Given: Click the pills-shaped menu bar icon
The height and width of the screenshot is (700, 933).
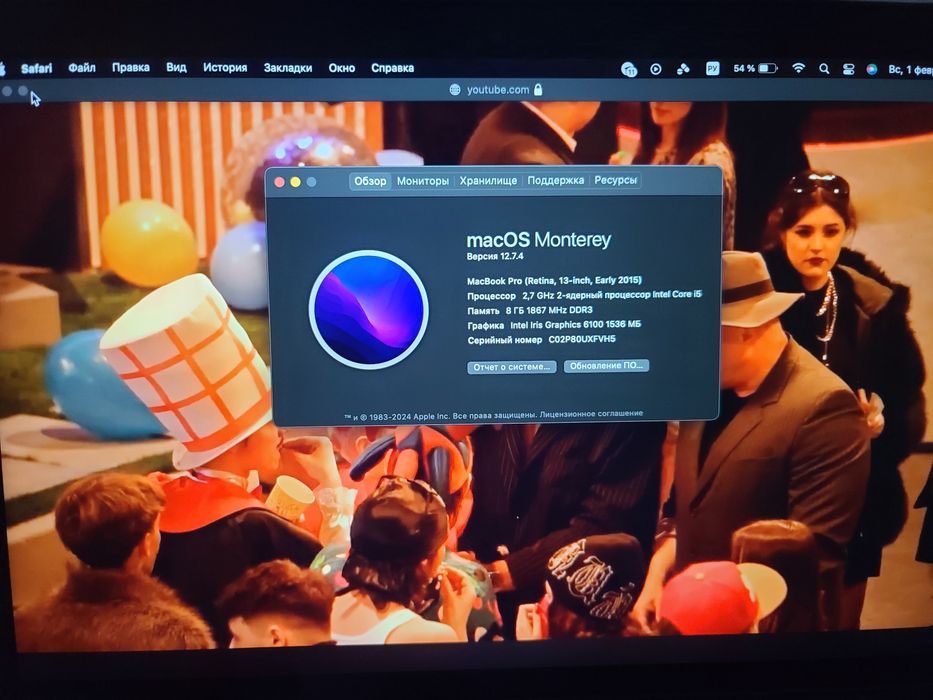Looking at the screenshot, I should click(x=683, y=69).
